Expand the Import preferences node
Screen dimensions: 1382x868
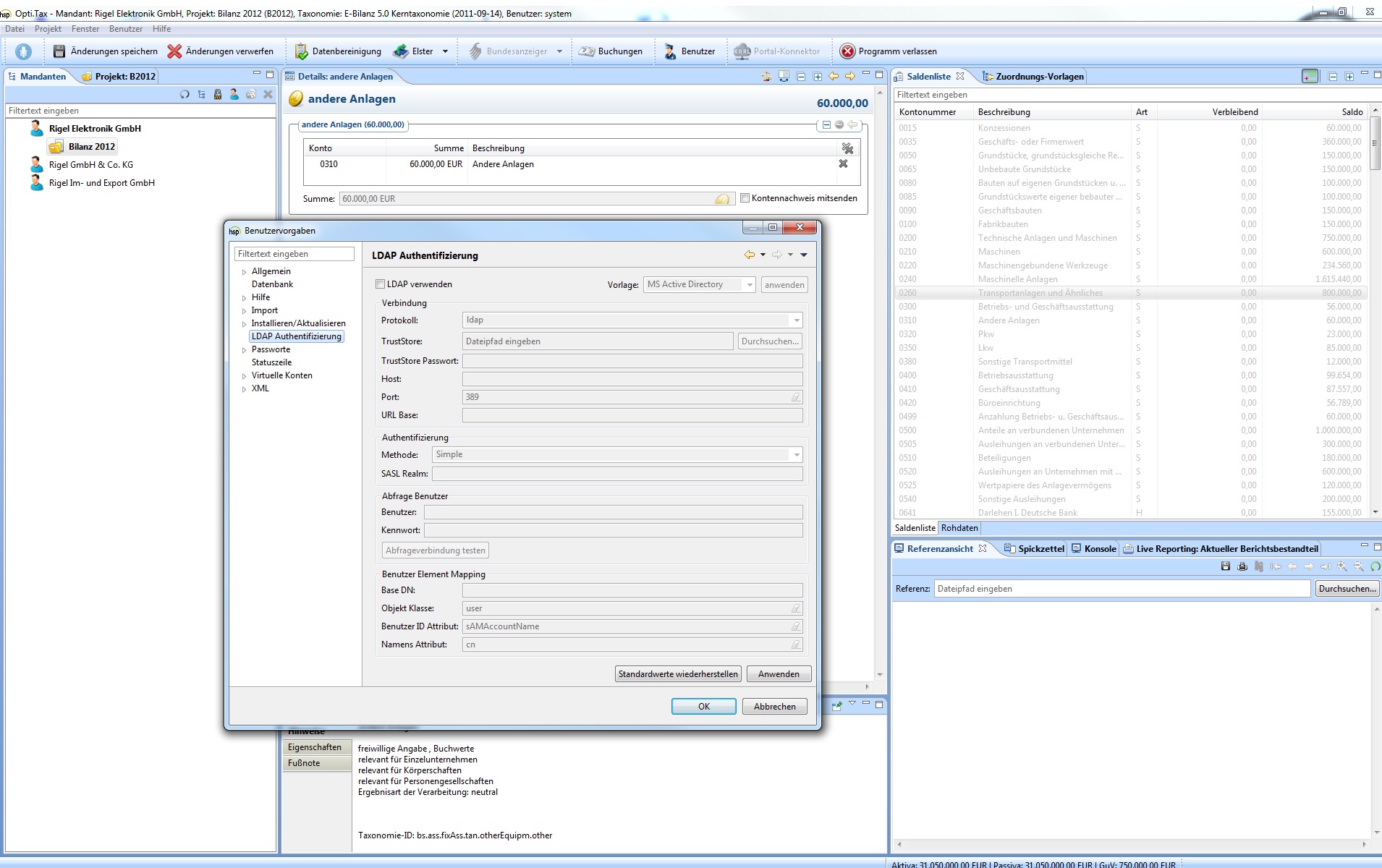pyautogui.click(x=244, y=311)
